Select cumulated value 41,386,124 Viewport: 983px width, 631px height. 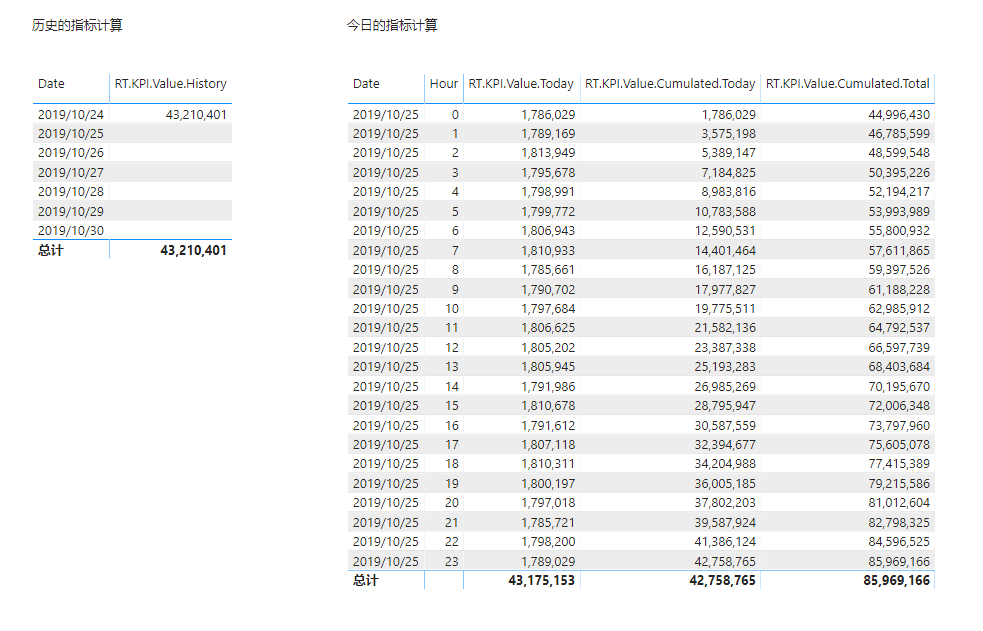pyautogui.click(x=725, y=541)
